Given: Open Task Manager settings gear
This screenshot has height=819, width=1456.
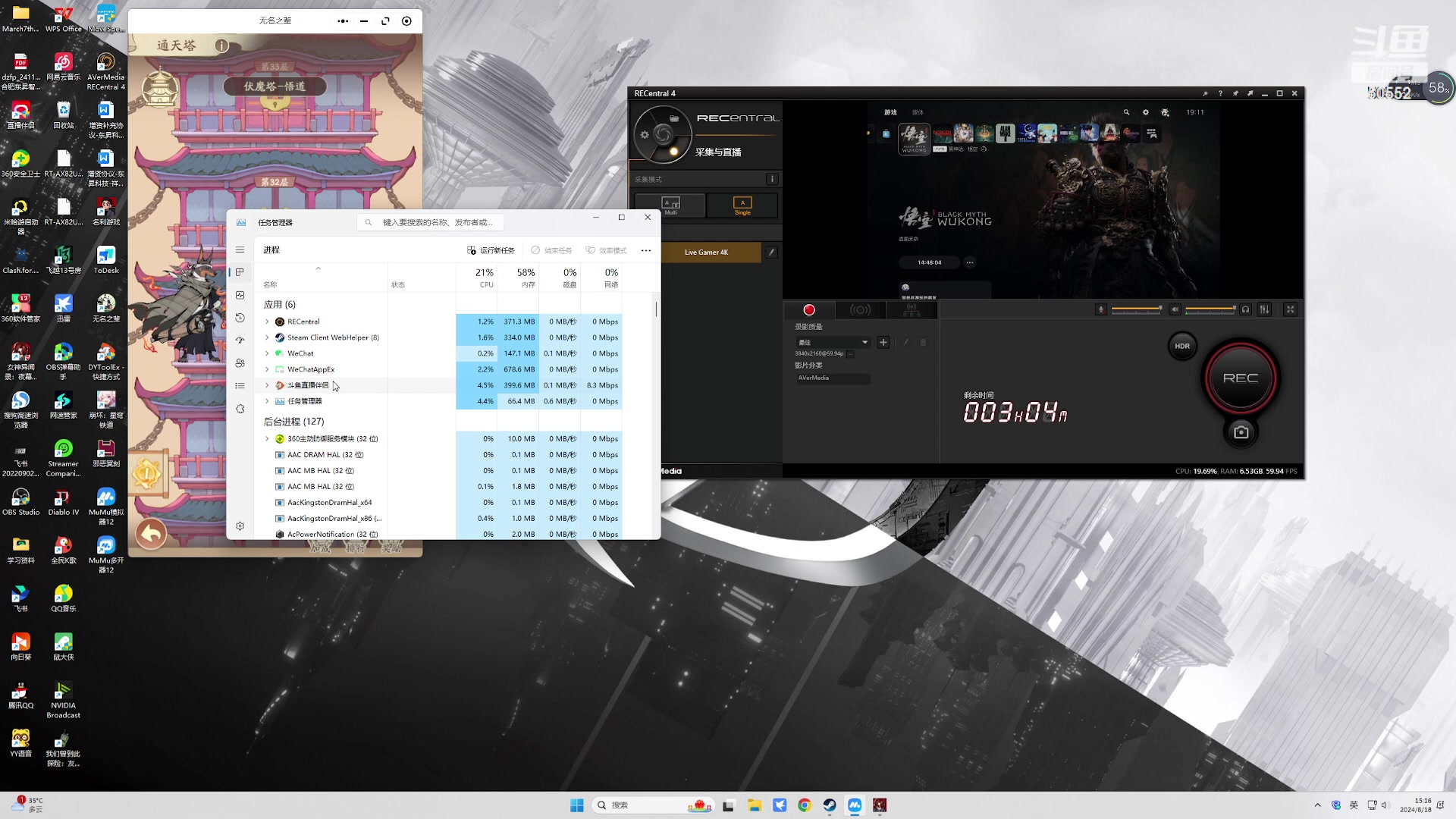Looking at the screenshot, I should click(240, 526).
